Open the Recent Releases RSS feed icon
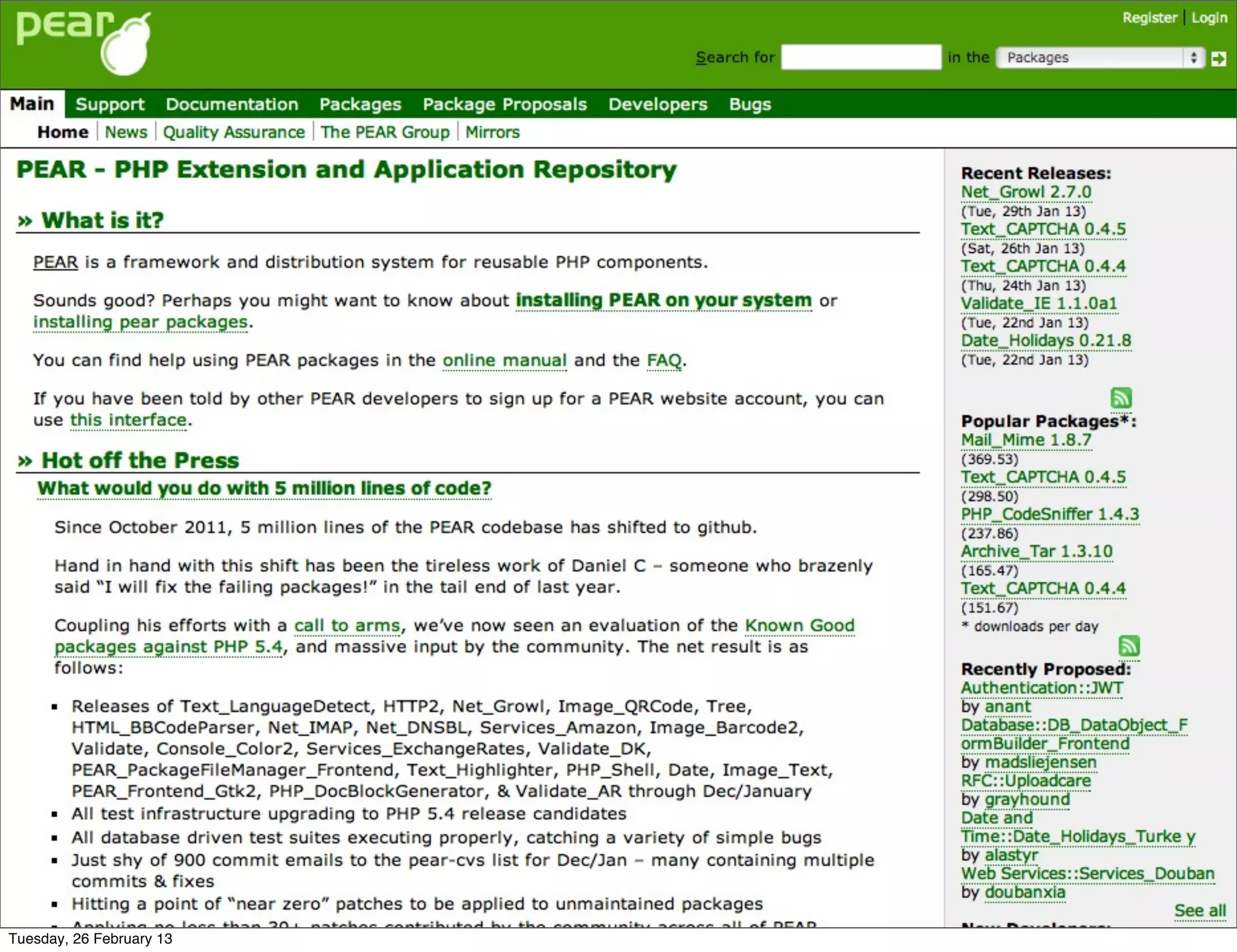The image size is (1237, 952). tap(1120, 397)
